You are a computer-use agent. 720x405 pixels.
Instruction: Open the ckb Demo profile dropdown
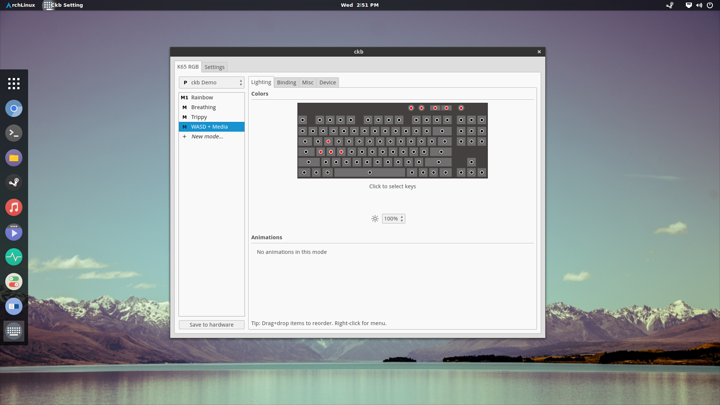(x=211, y=83)
